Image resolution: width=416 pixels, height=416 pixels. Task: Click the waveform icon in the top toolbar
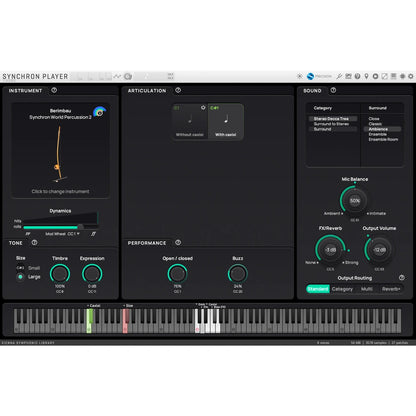point(117,76)
